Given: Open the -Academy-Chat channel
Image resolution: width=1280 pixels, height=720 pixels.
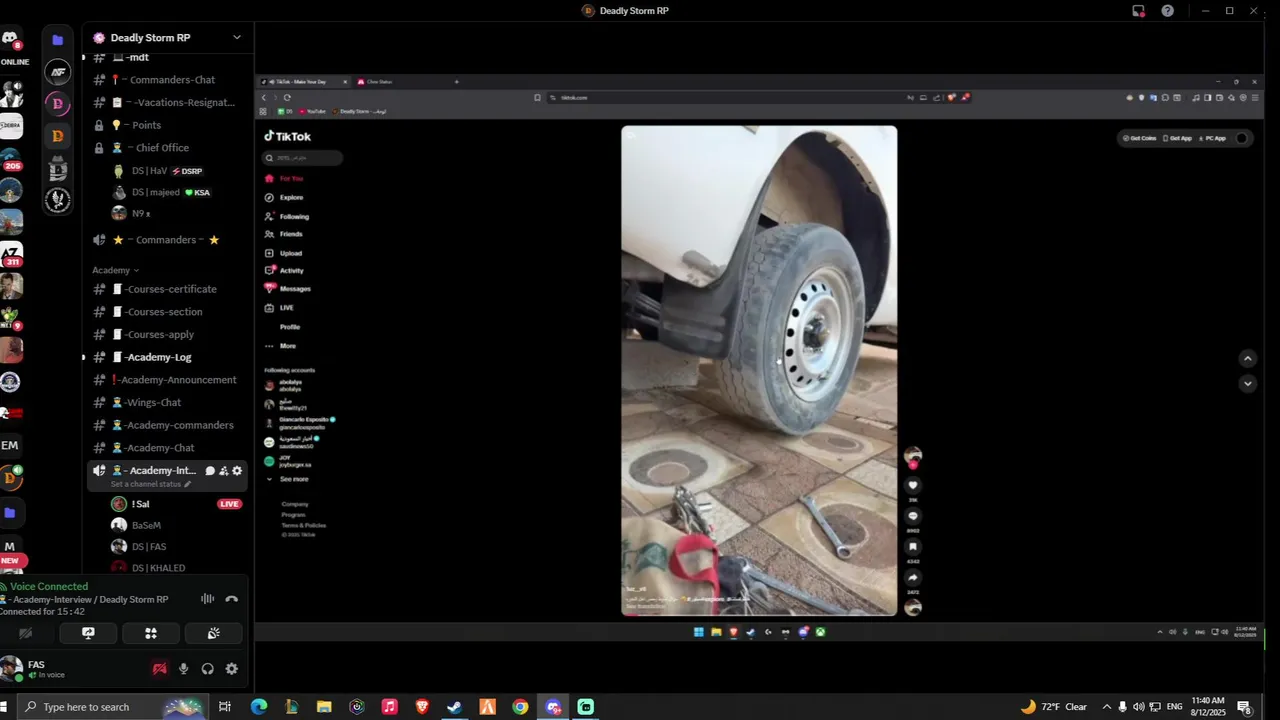Looking at the screenshot, I should point(168,448).
